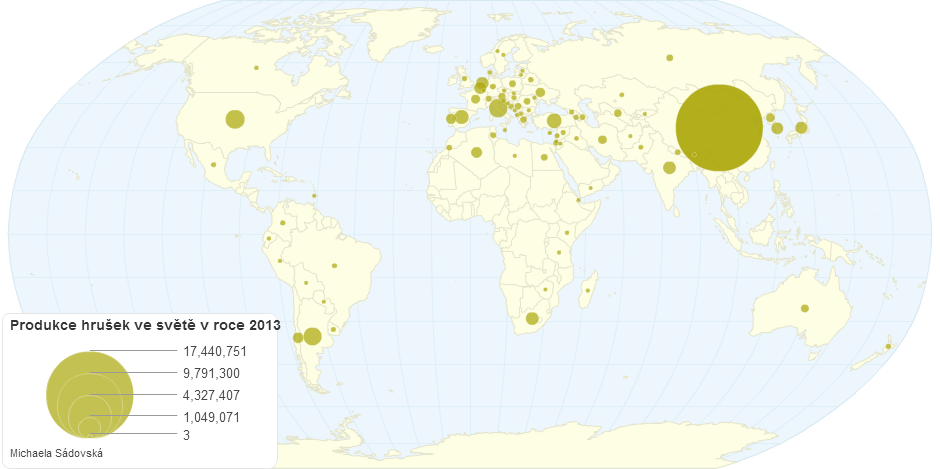The height and width of the screenshot is (469, 940).
Task: Click the large bubble over Italy
Action: pyautogui.click(x=498, y=108)
